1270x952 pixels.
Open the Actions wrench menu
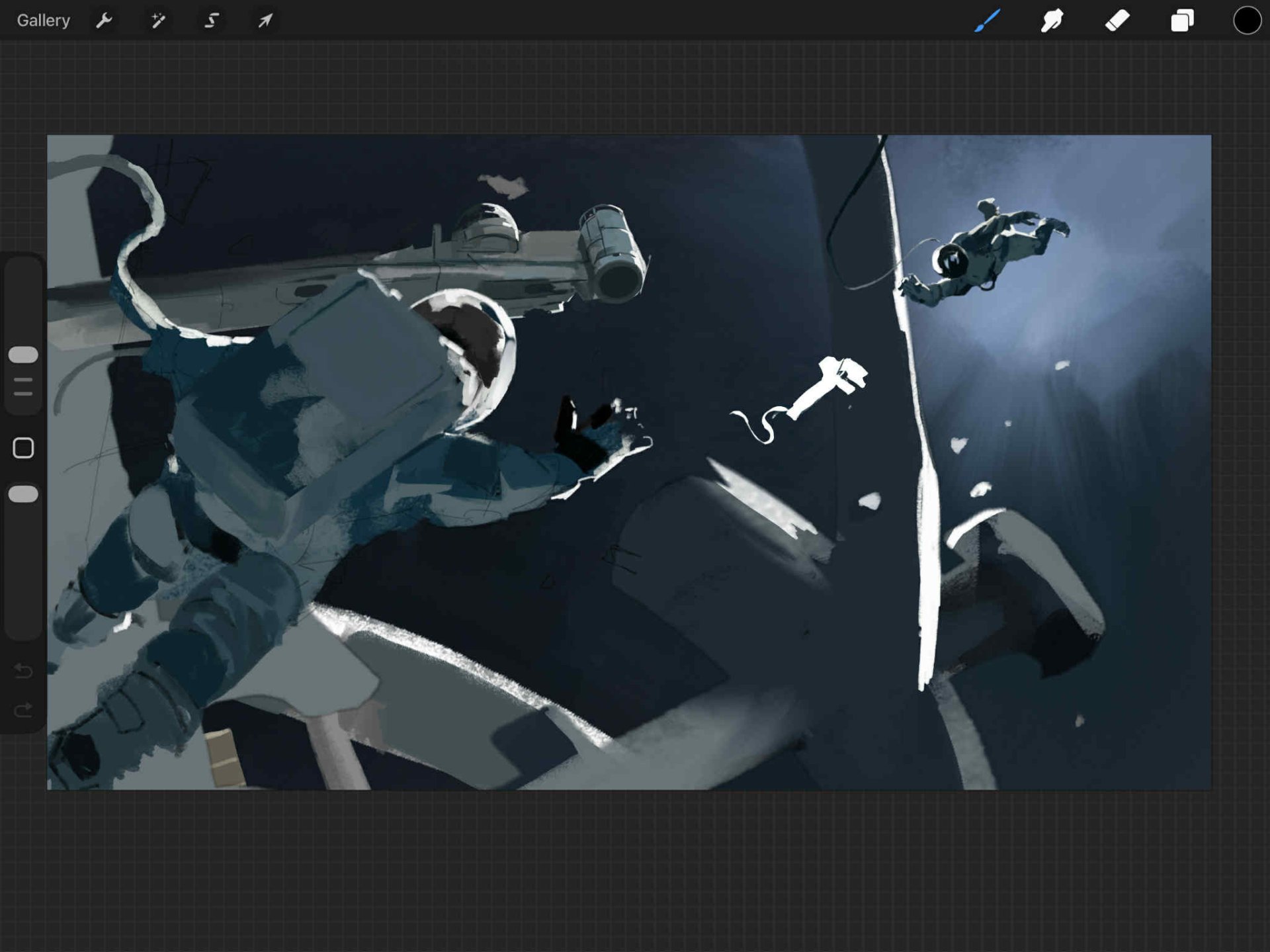coord(104,21)
